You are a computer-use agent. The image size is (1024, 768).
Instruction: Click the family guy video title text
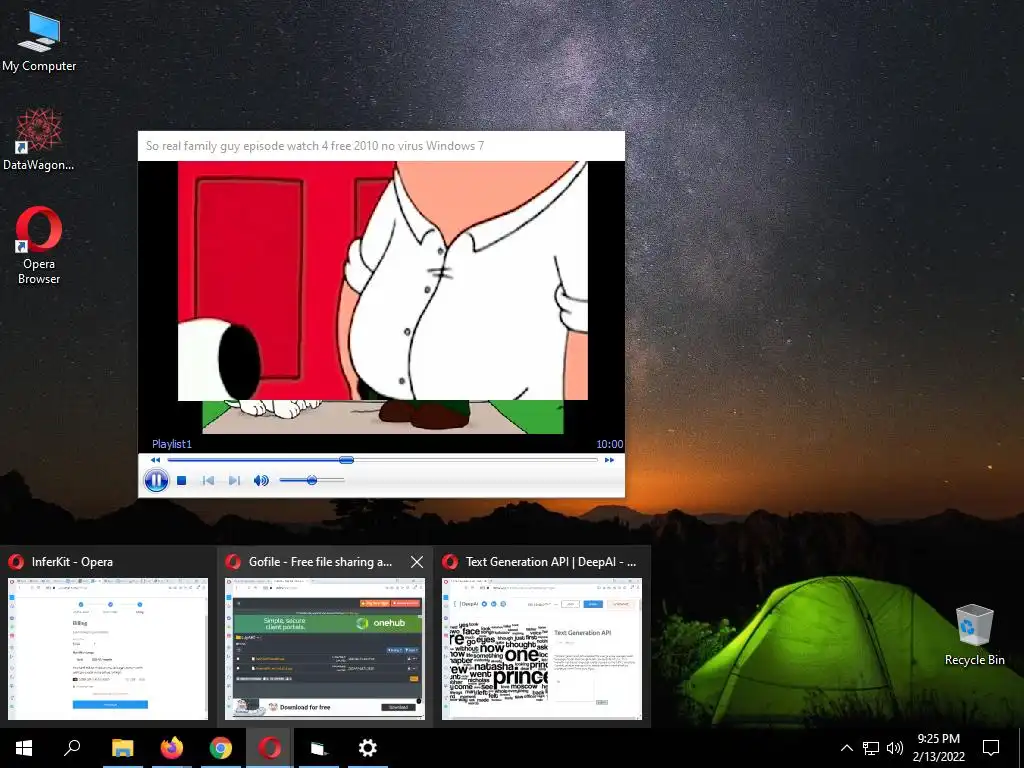[315, 146]
